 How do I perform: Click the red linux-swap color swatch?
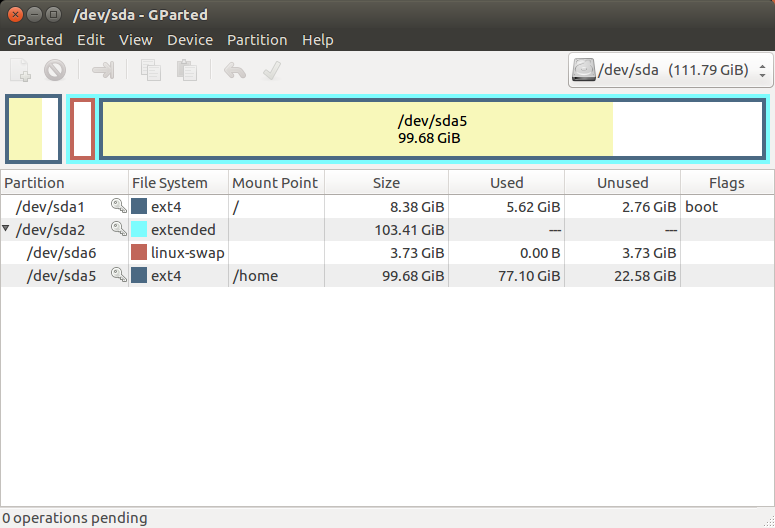(139, 252)
